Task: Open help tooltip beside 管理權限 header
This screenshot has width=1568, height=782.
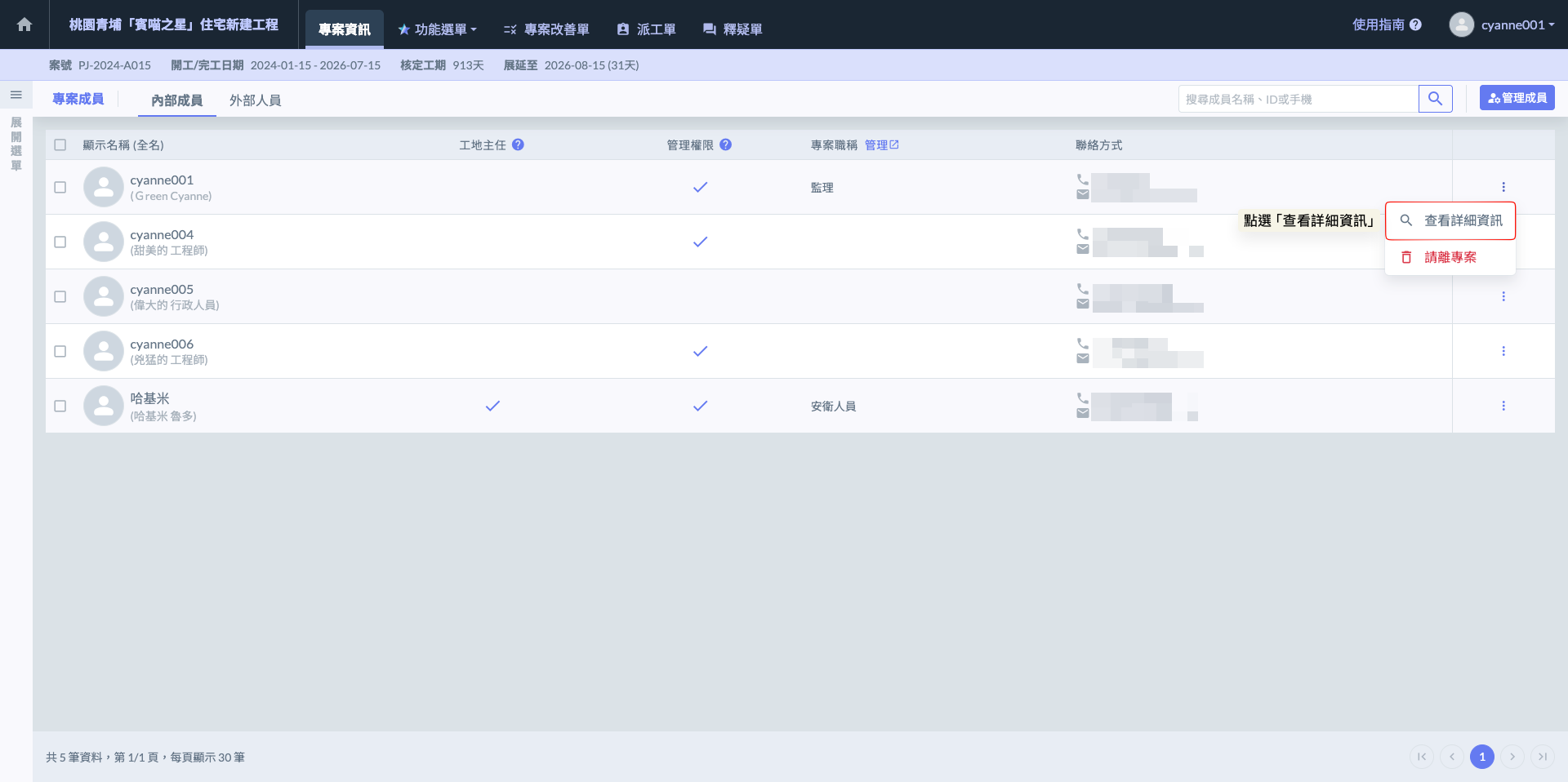Action: point(725,144)
